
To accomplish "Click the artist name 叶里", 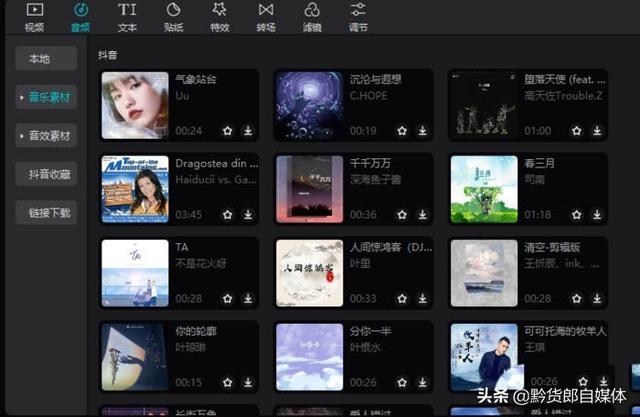I will click(360, 264).
